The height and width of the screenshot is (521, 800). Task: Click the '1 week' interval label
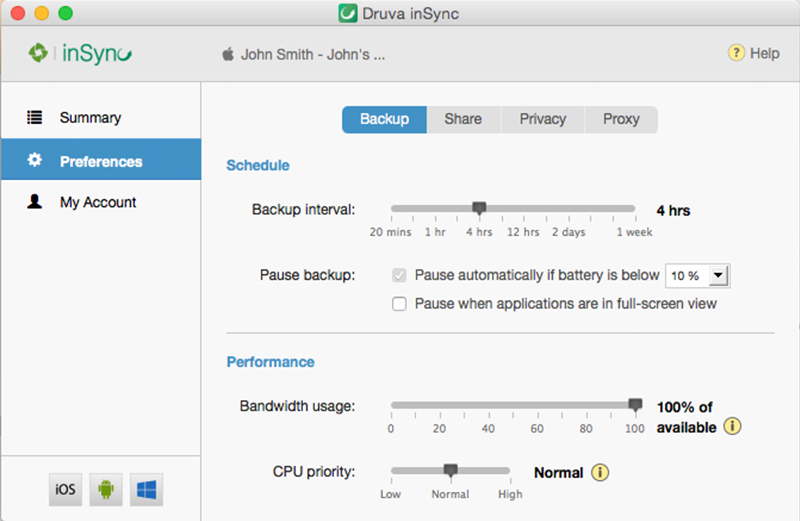[634, 232]
